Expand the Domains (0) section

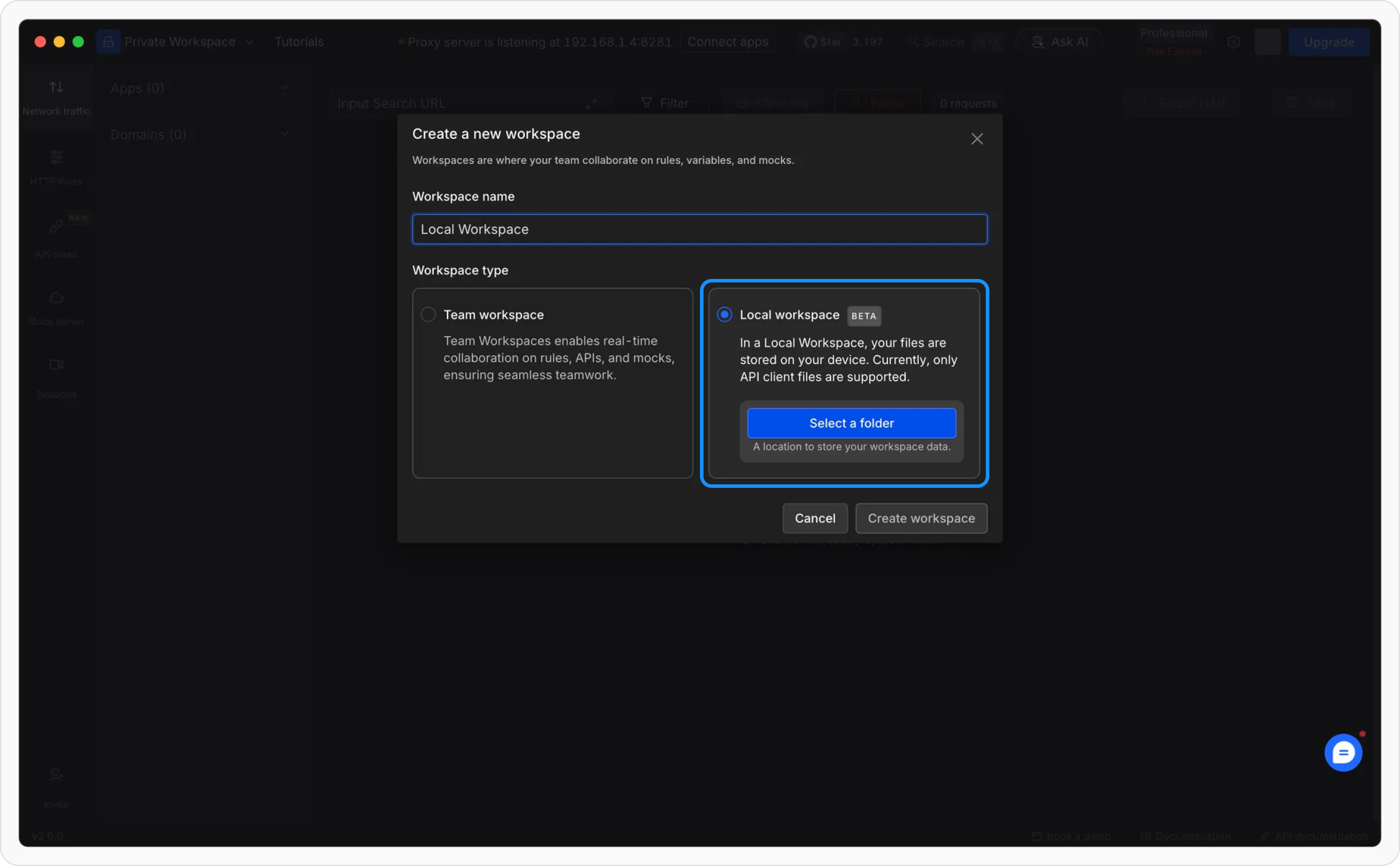tap(284, 134)
